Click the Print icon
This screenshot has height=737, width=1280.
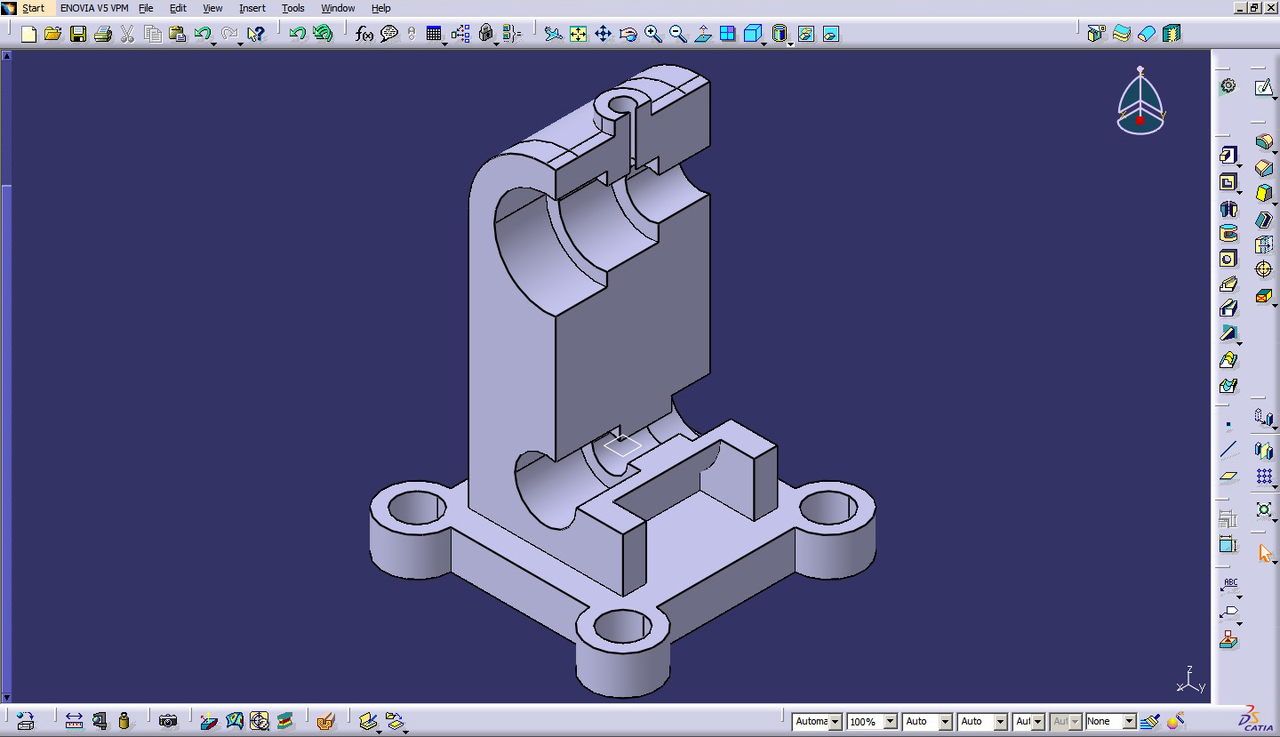coord(102,34)
